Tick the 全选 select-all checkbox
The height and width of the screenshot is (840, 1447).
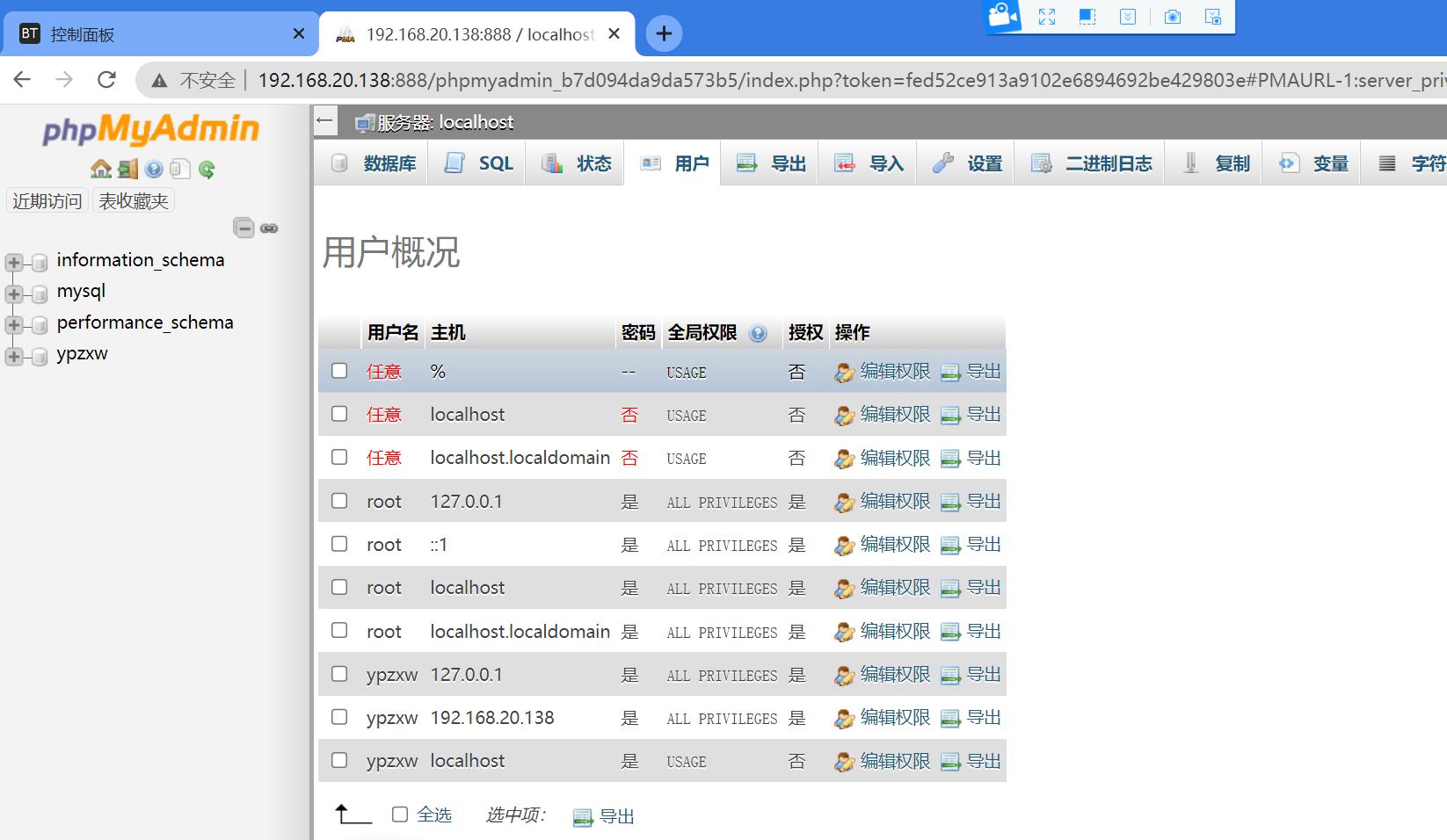click(400, 815)
